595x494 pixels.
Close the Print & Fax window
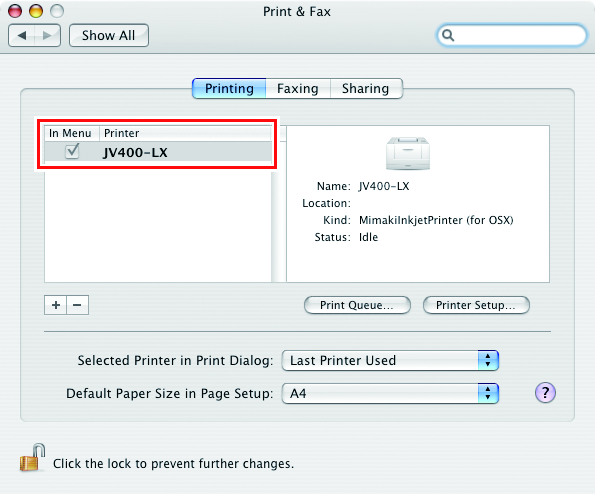tap(15, 11)
